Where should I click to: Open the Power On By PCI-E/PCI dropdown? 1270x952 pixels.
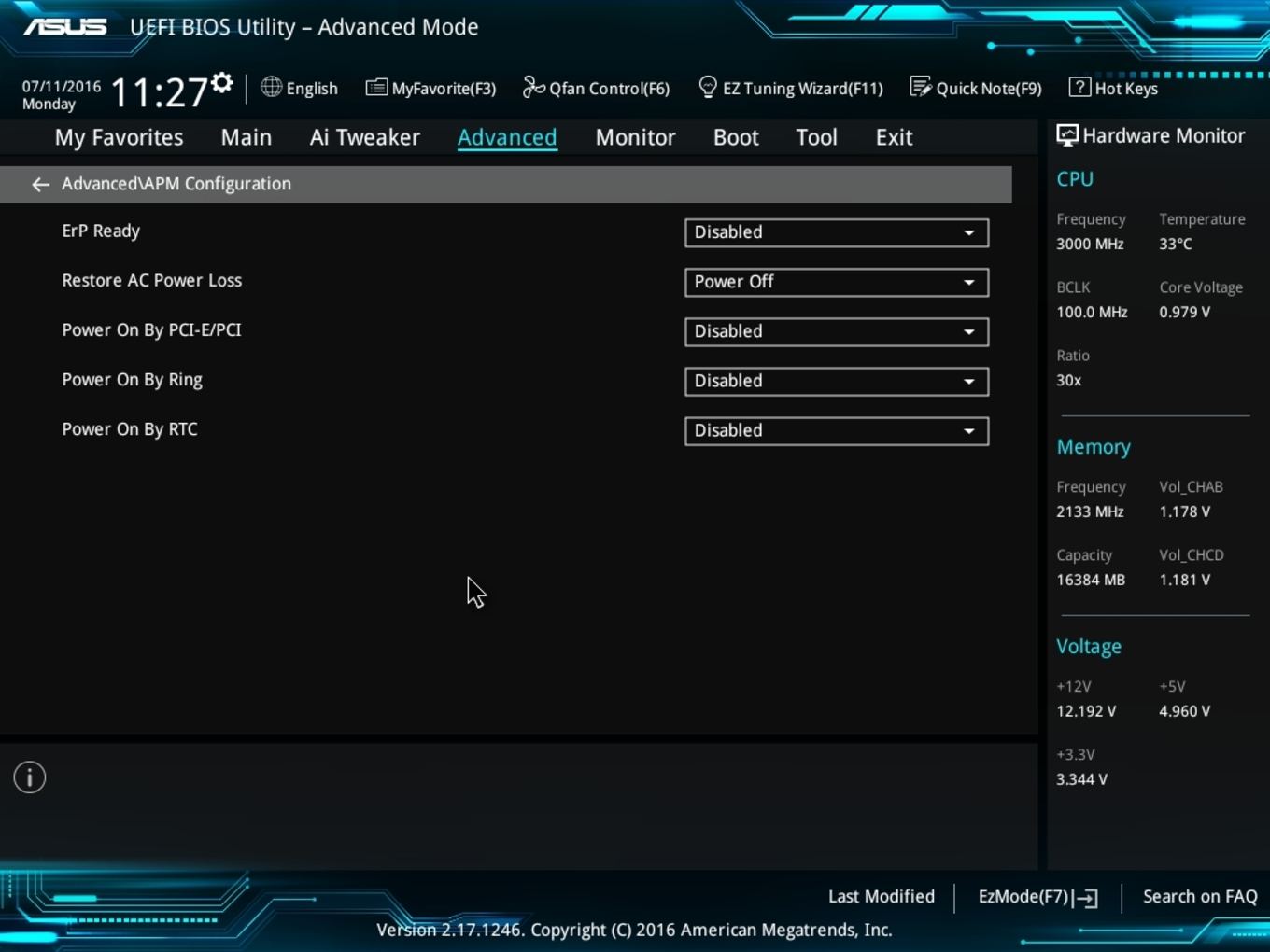tap(837, 331)
